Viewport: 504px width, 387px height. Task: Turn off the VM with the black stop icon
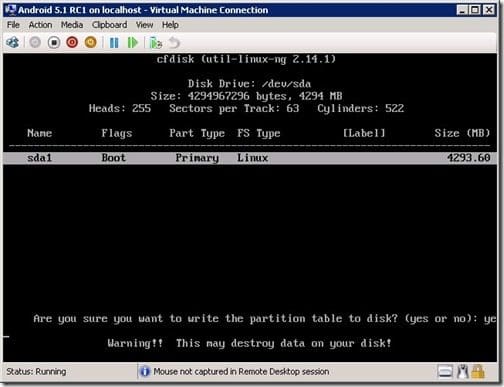(x=54, y=42)
